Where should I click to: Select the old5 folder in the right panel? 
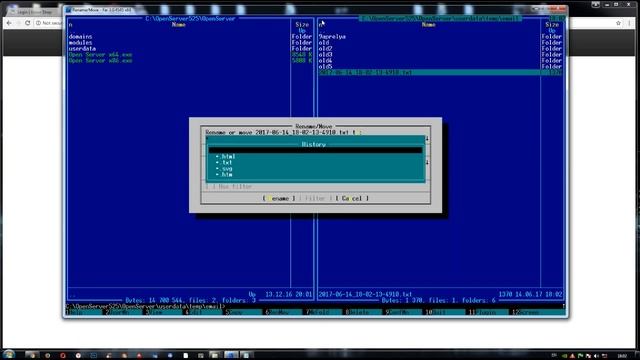coord(325,67)
